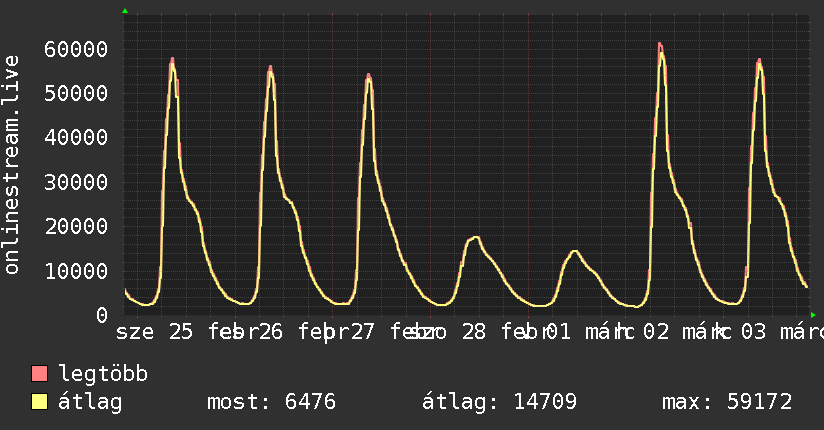The height and width of the screenshot is (430, 824).
Task: Click the 50000 y-axis label
Action: (x=76, y=94)
